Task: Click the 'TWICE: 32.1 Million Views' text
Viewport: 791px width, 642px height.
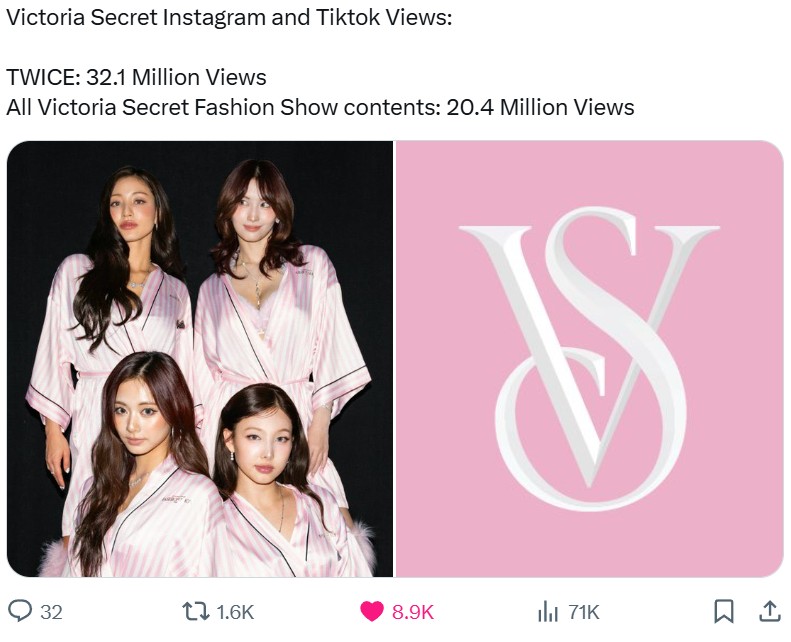Action: click(x=136, y=77)
